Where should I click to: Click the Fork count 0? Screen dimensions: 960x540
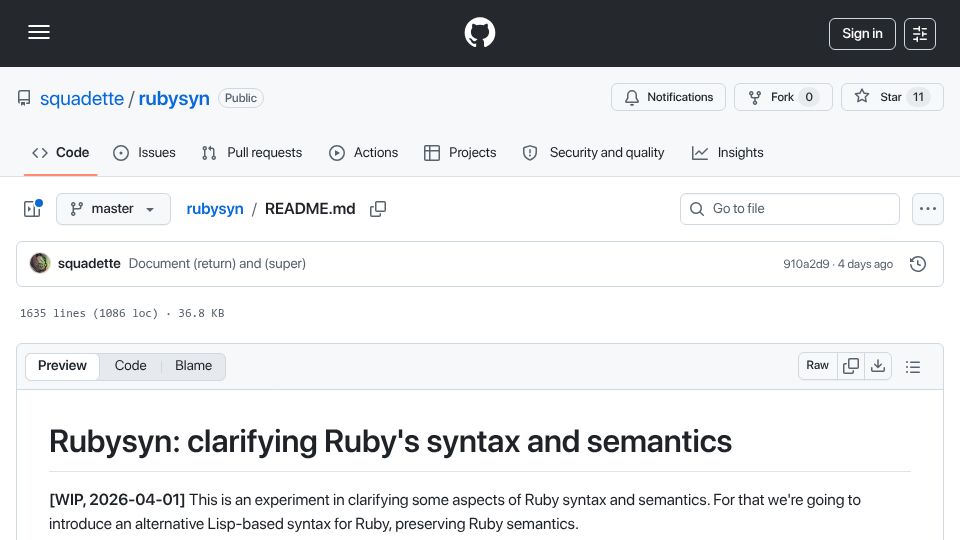(809, 97)
